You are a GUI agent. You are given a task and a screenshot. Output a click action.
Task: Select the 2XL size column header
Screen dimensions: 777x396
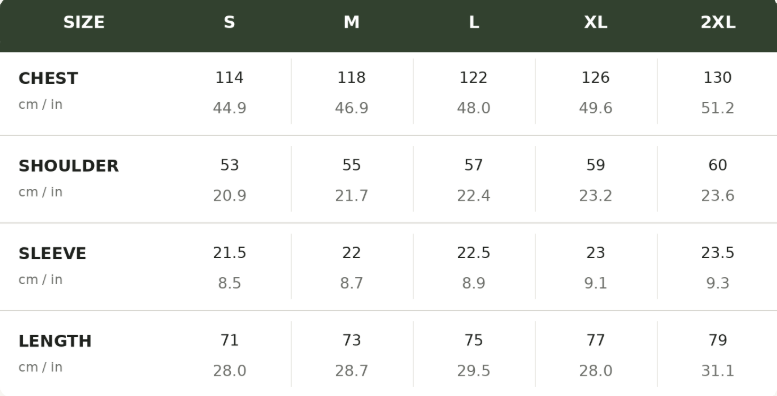(718, 22)
